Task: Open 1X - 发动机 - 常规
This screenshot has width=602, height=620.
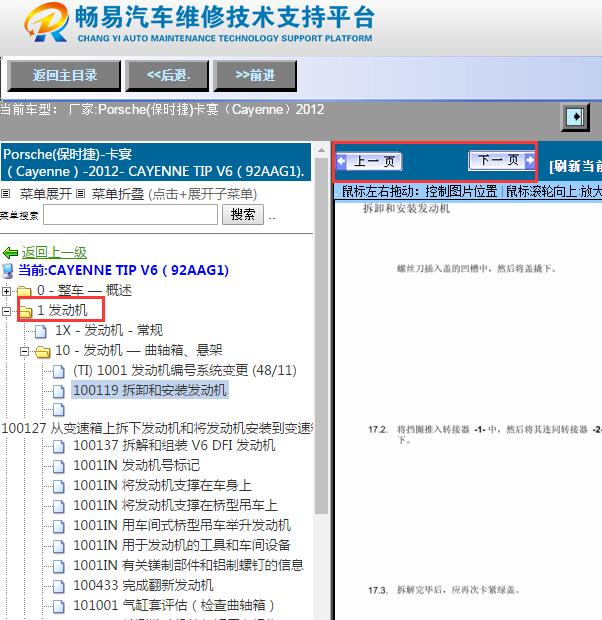Action: click(109, 330)
